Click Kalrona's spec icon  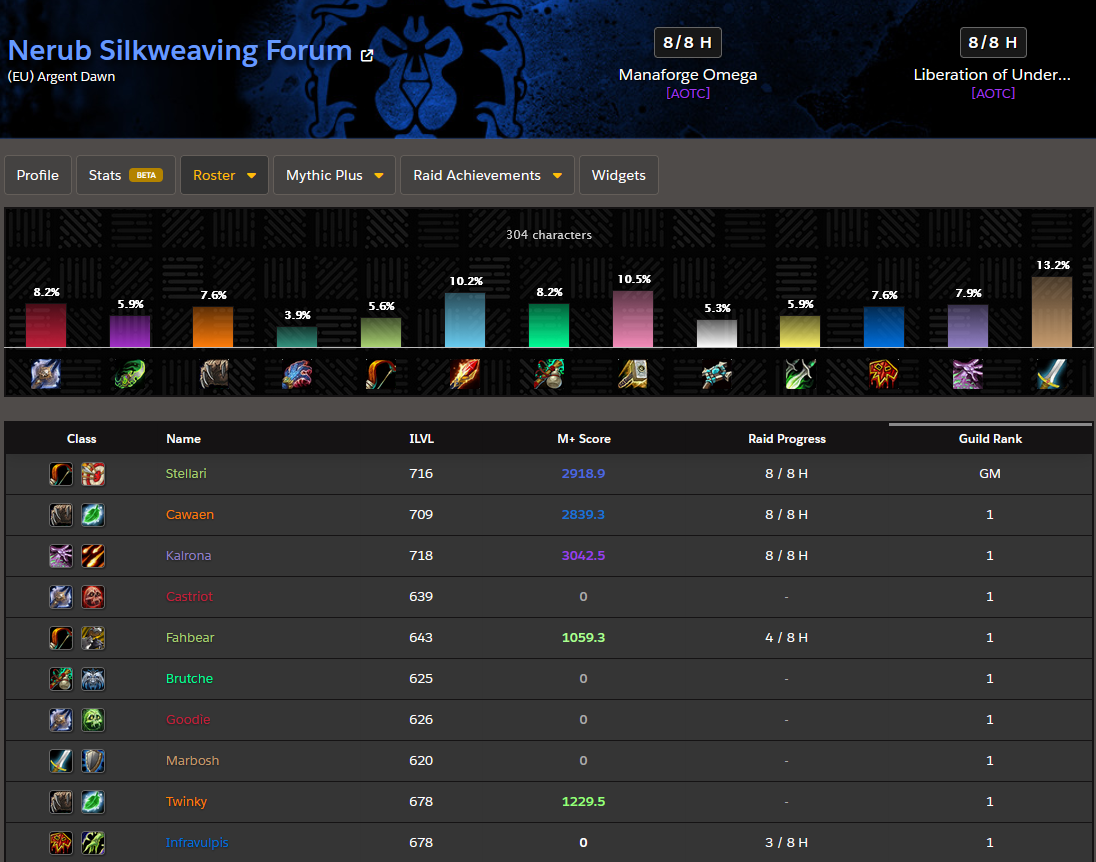click(93, 556)
